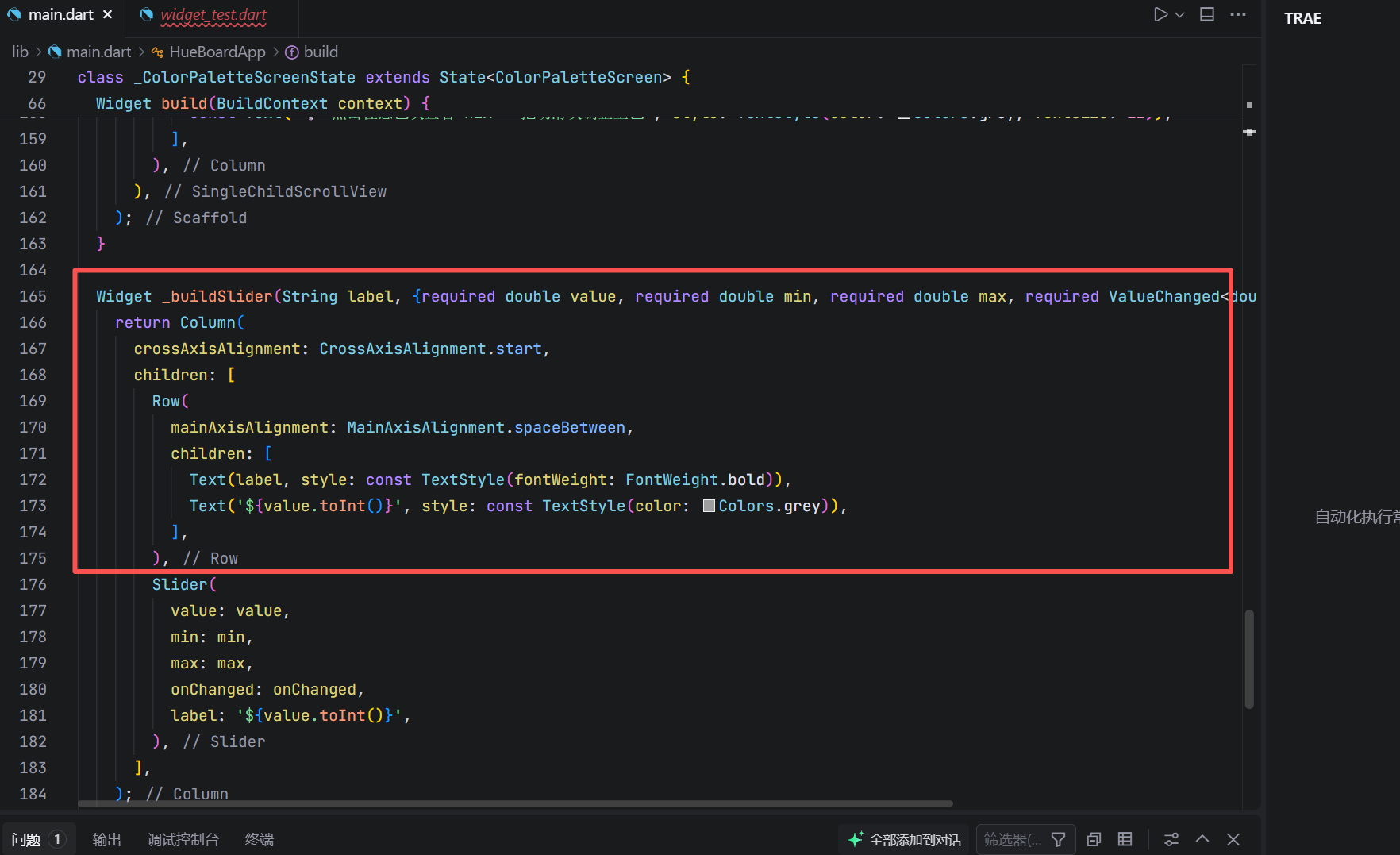Click the _buildSlider method name
The height and width of the screenshot is (855, 1400).
(217, 296)
